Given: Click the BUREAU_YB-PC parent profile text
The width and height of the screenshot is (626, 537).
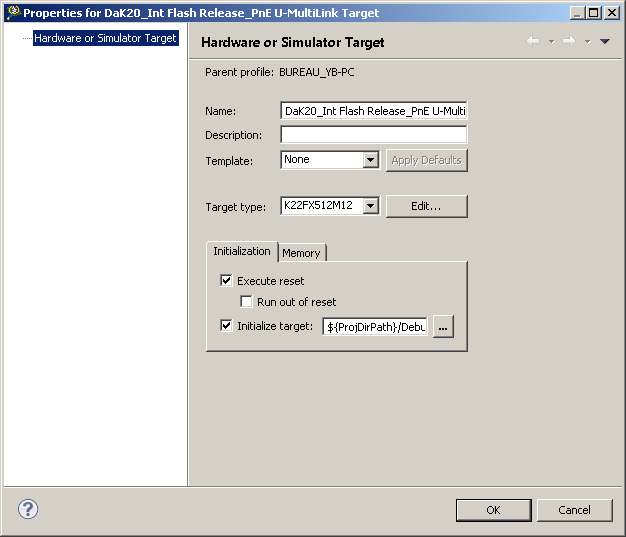Looking at the screenshot, I should click(317, 72).
